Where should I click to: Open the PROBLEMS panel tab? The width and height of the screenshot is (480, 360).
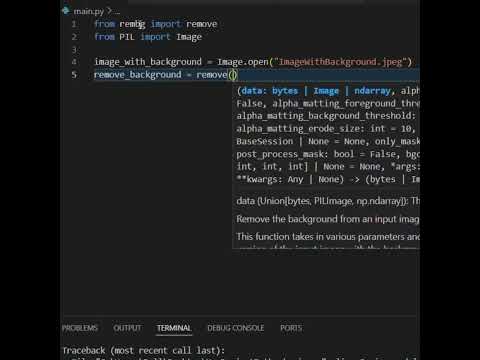click(80, 328)
